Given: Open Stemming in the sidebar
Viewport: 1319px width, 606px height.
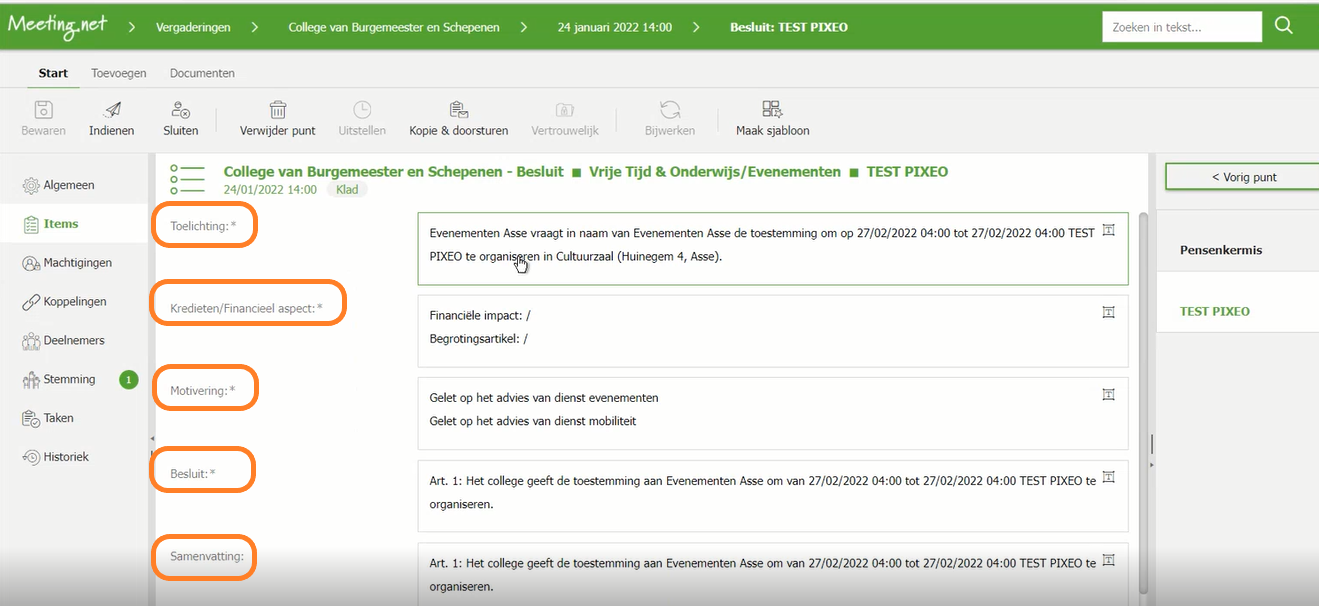Looking at the screenshot, I should [x=69, y=379].
